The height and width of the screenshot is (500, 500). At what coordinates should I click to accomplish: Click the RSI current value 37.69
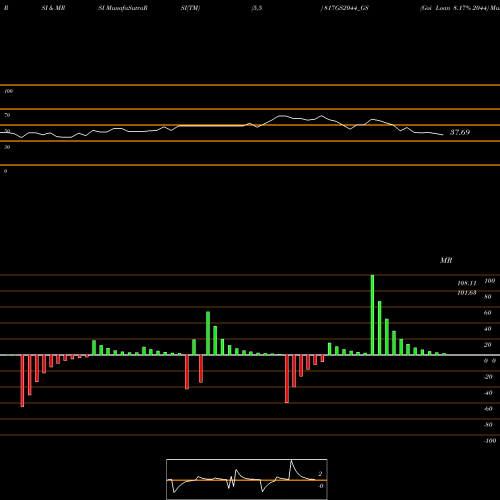460,132
